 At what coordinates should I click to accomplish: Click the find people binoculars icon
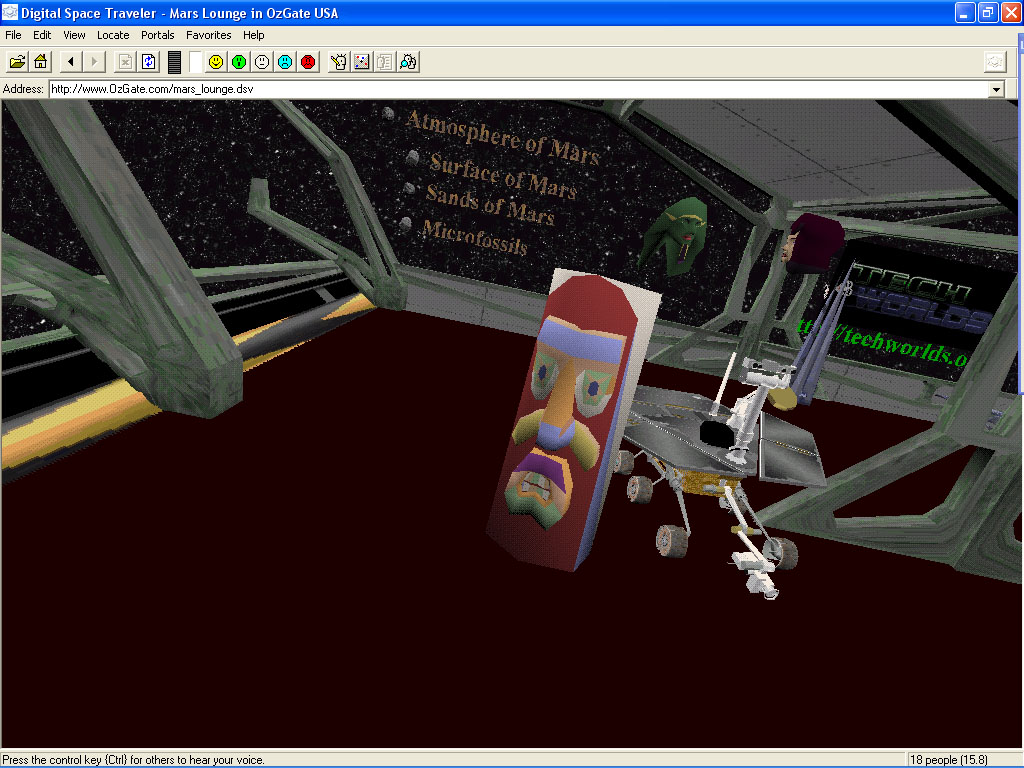408,62
